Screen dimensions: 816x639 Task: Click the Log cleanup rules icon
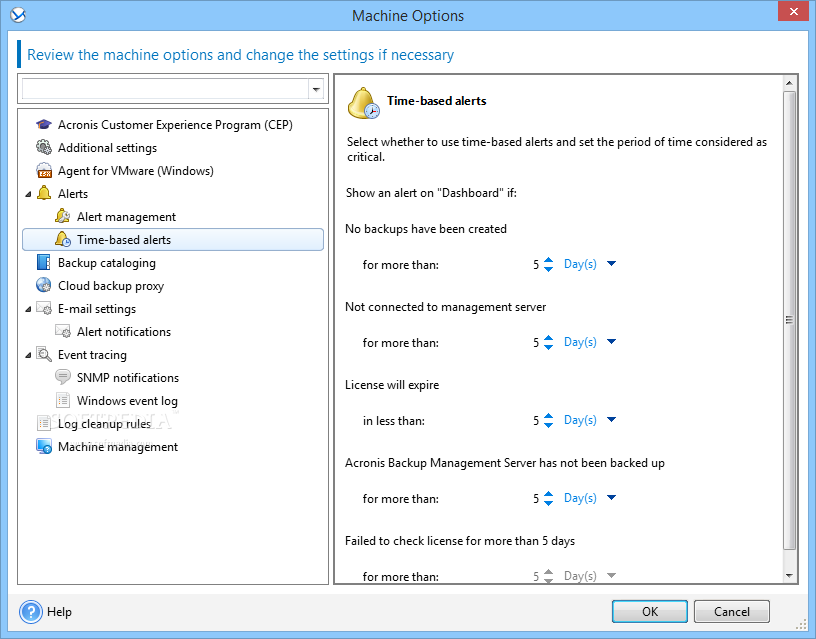44,423
